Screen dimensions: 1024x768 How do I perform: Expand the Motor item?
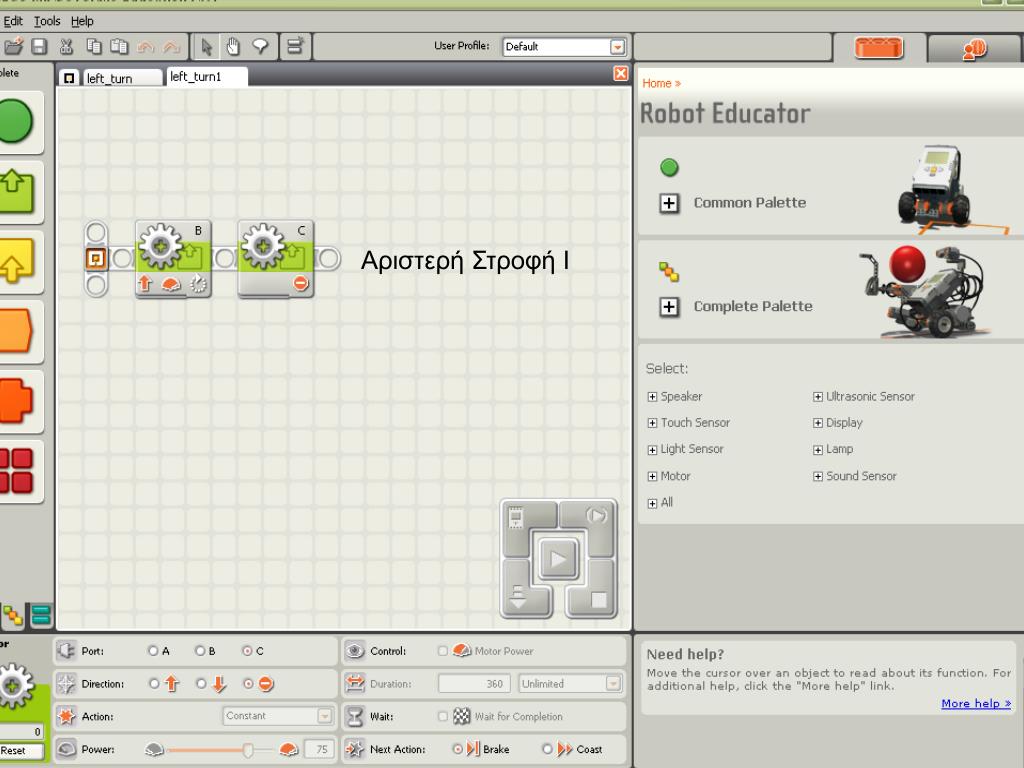(652, 477)
